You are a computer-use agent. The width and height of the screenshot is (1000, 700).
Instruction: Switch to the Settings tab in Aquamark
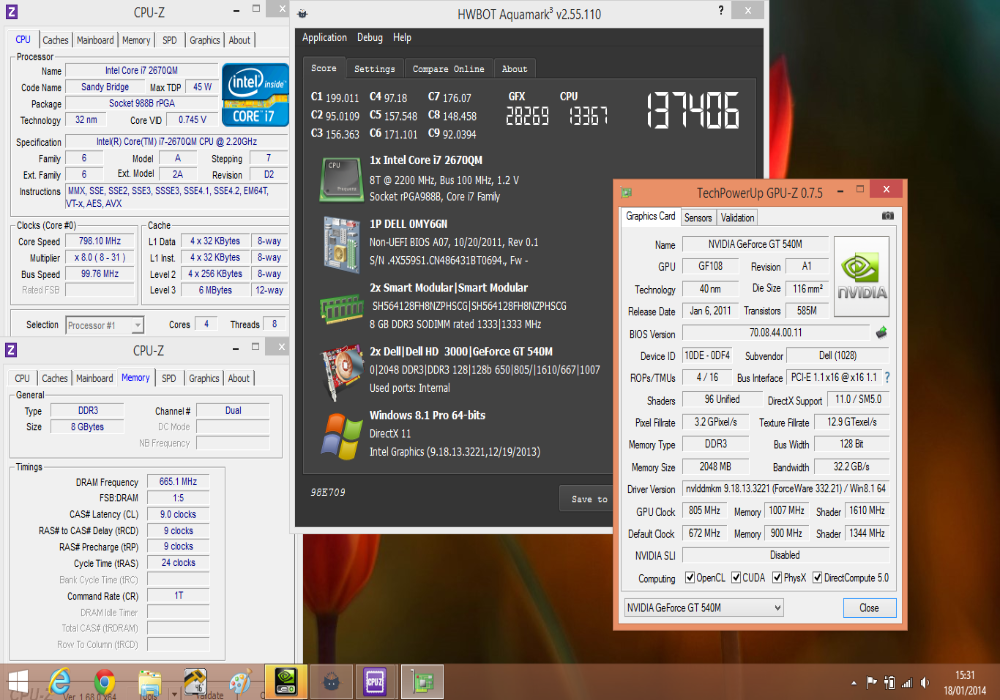374,69
